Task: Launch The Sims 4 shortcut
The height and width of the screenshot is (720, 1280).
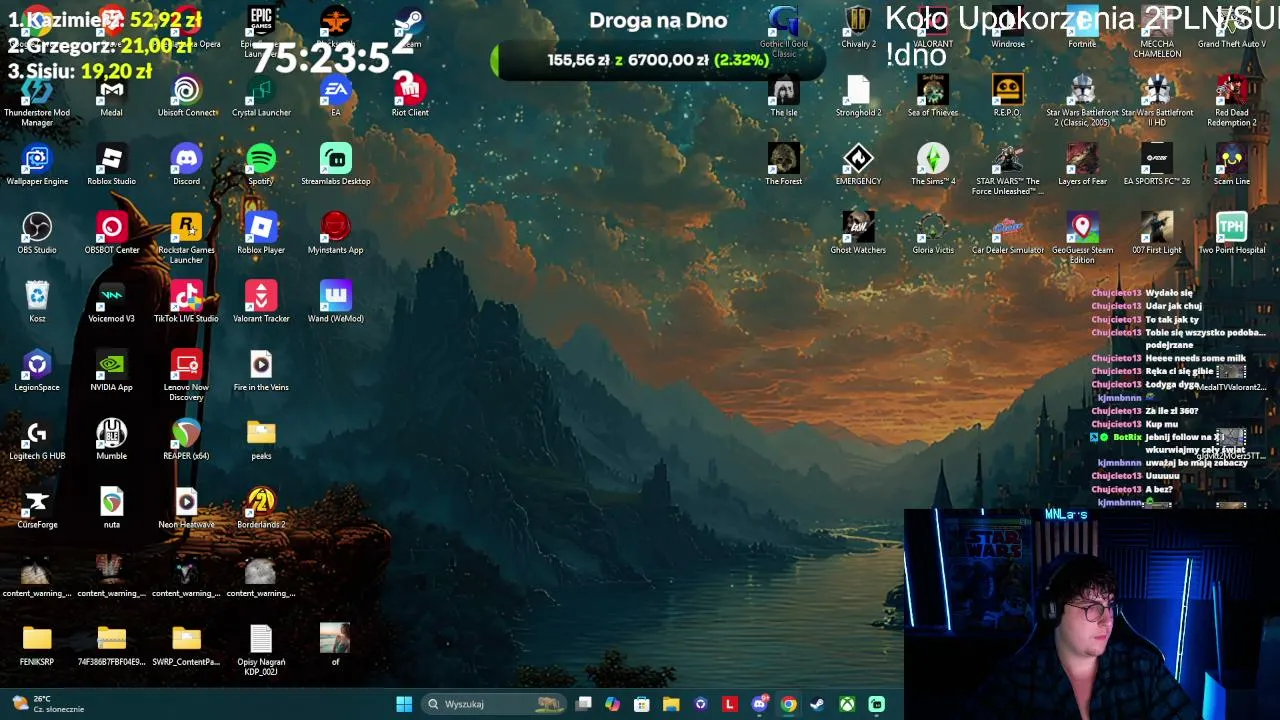Action: point(932,166)
